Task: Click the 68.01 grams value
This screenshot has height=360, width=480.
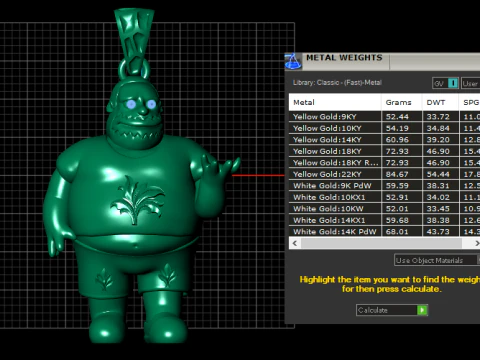Action: point(397,231)
